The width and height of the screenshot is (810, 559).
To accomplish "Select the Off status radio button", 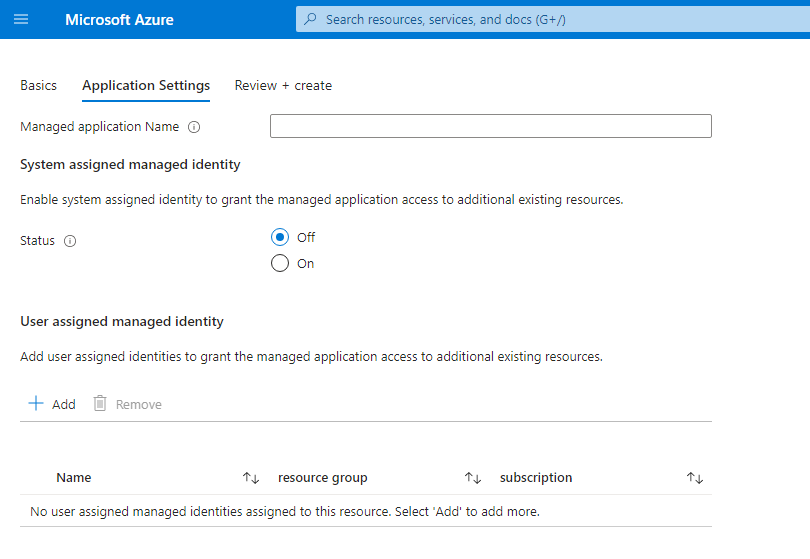I will (x=280, y=237).
